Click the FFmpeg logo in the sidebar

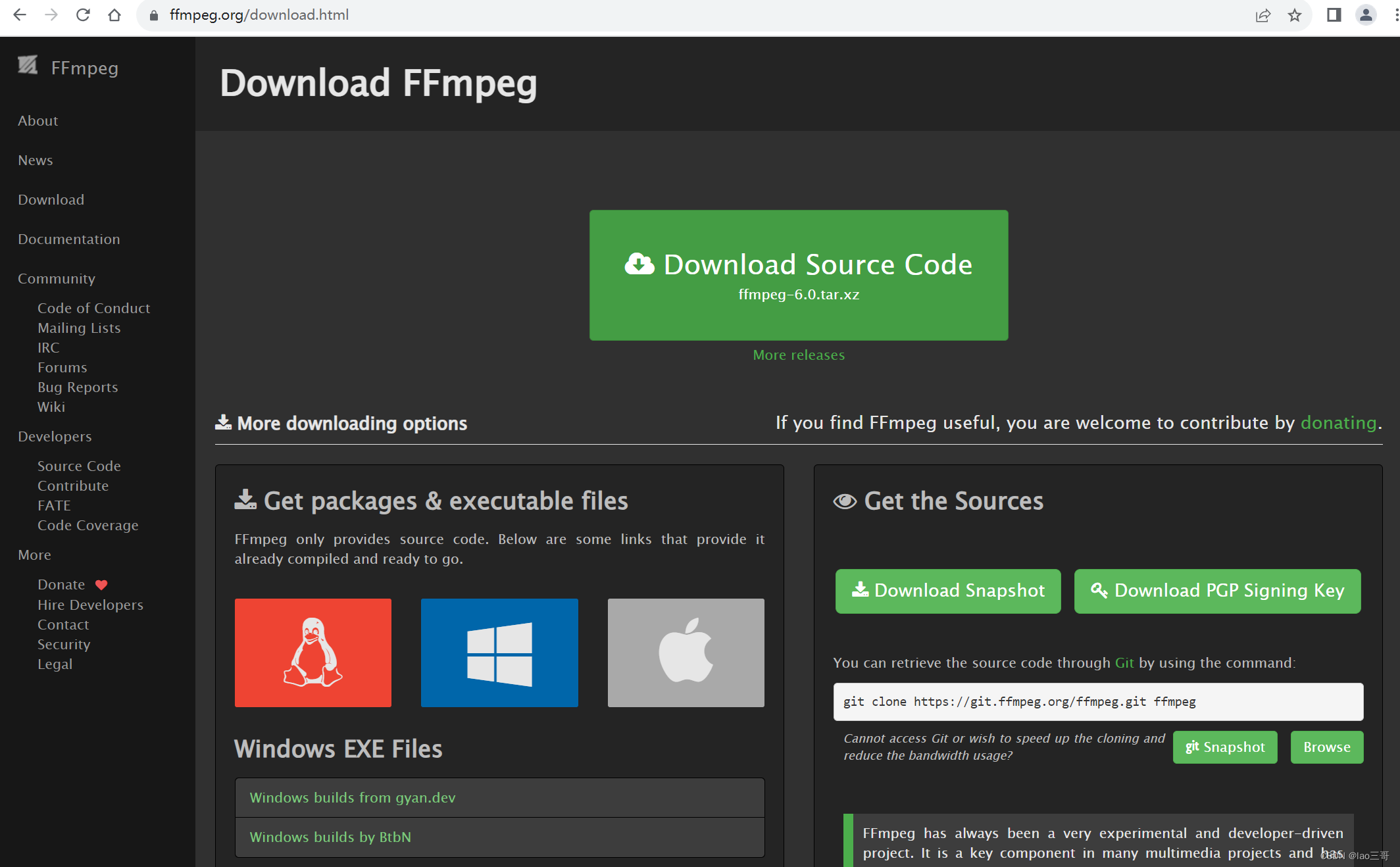28,66
